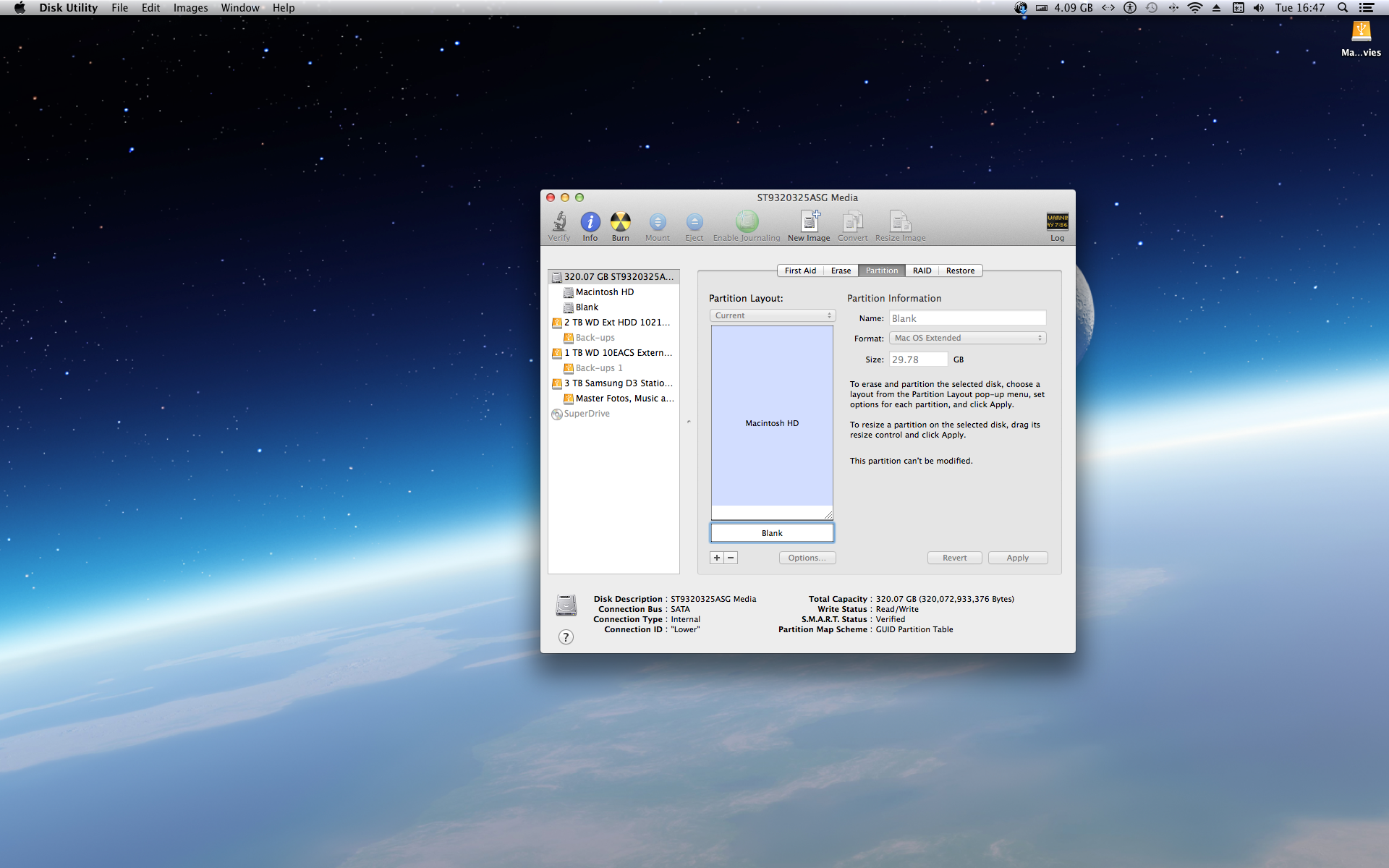The image size is (1389, 868).
Task: Switch to the Restore tab
Action: tap(960, 271)
